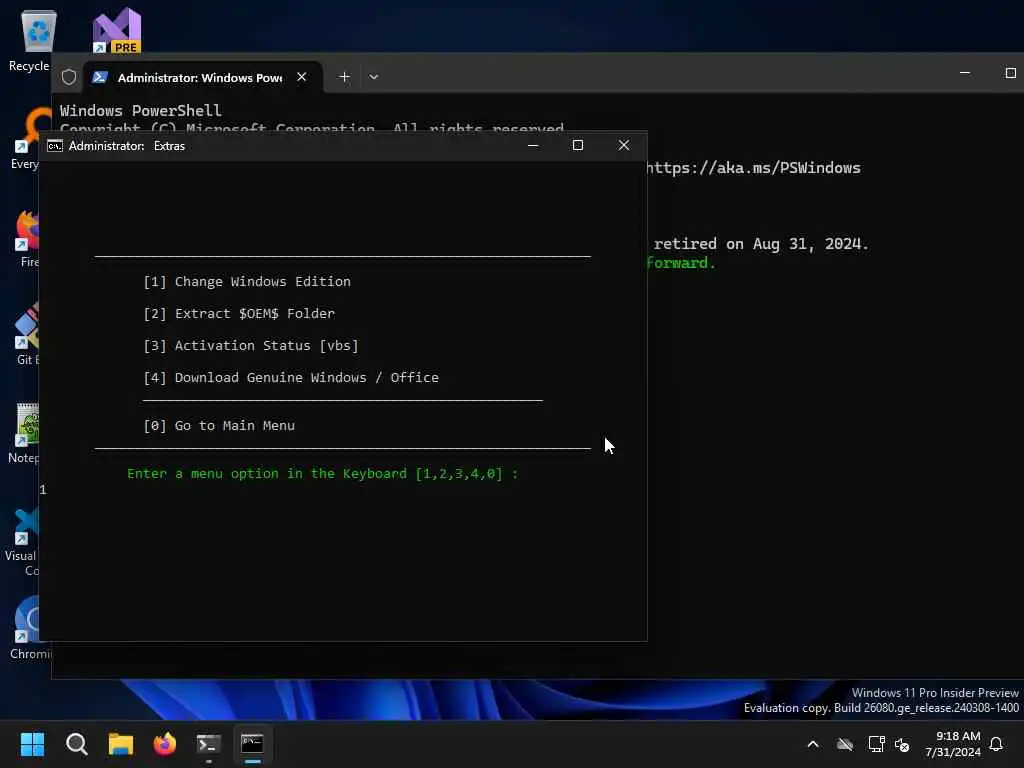
Task: Close the Administrator: Extras window
Action: point(624,145)
